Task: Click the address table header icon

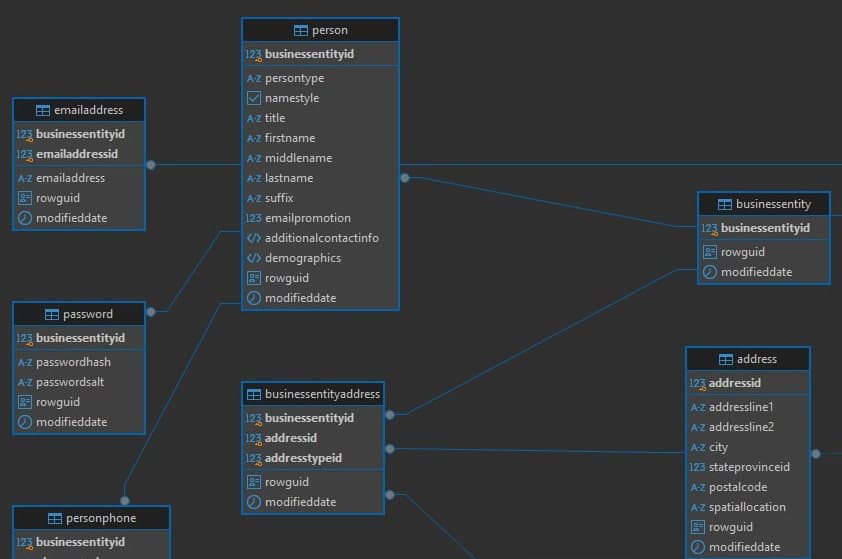Action: (726, 359)
